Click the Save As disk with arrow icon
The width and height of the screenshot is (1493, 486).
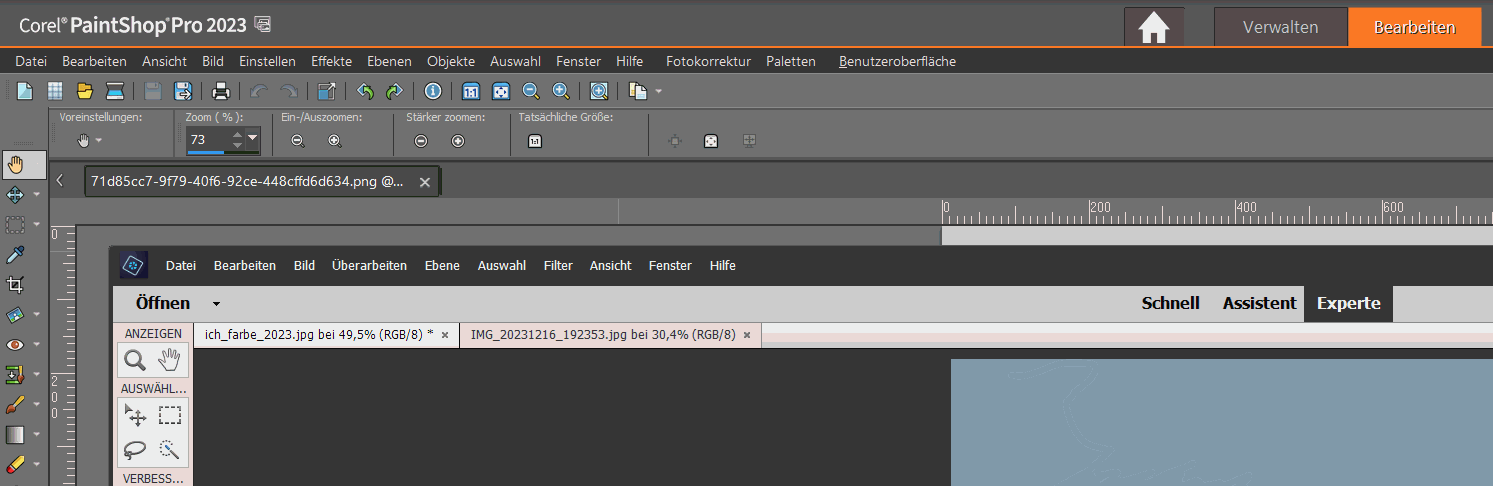click(183, 91)
